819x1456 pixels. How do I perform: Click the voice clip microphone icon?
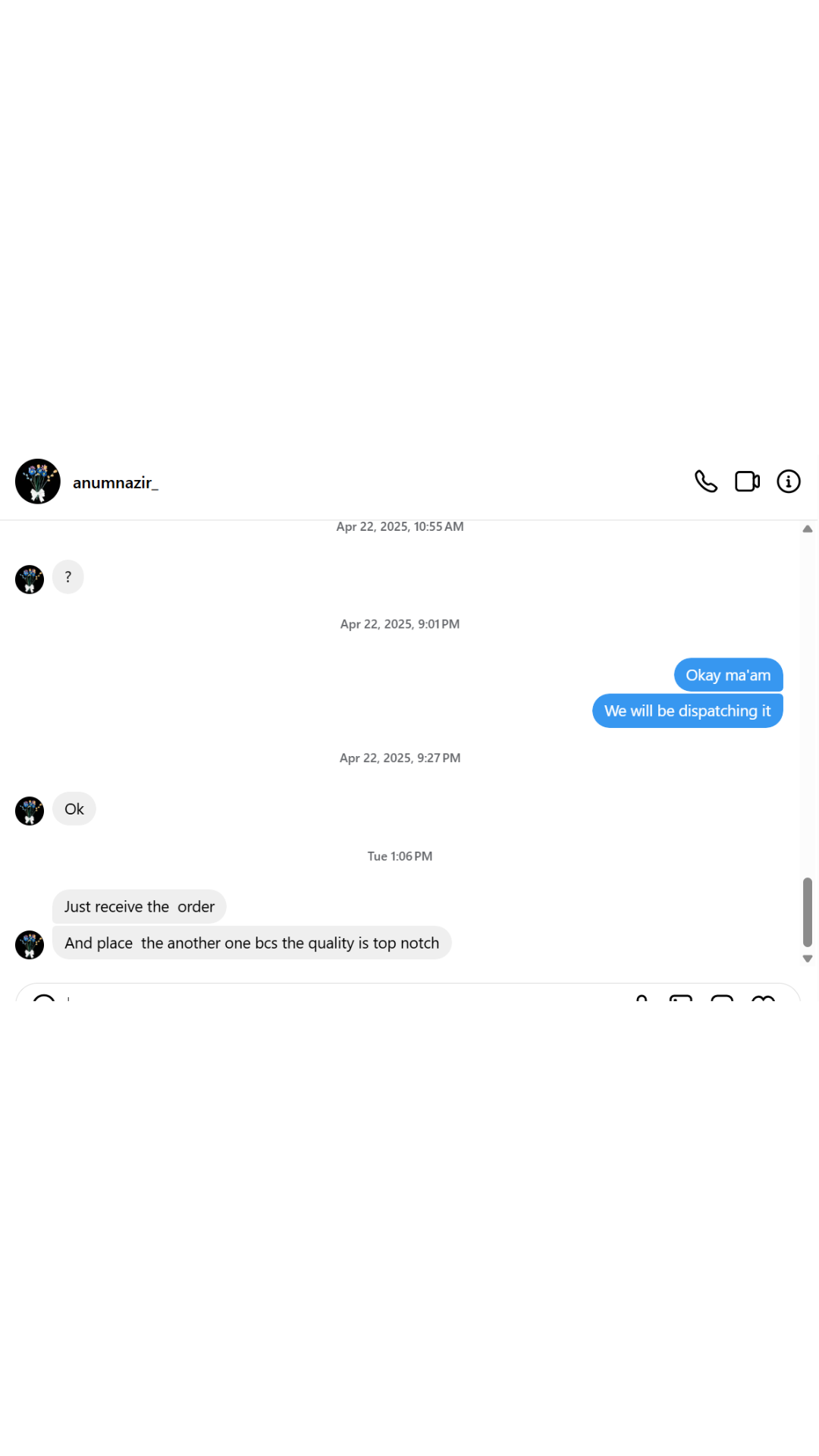642,998
